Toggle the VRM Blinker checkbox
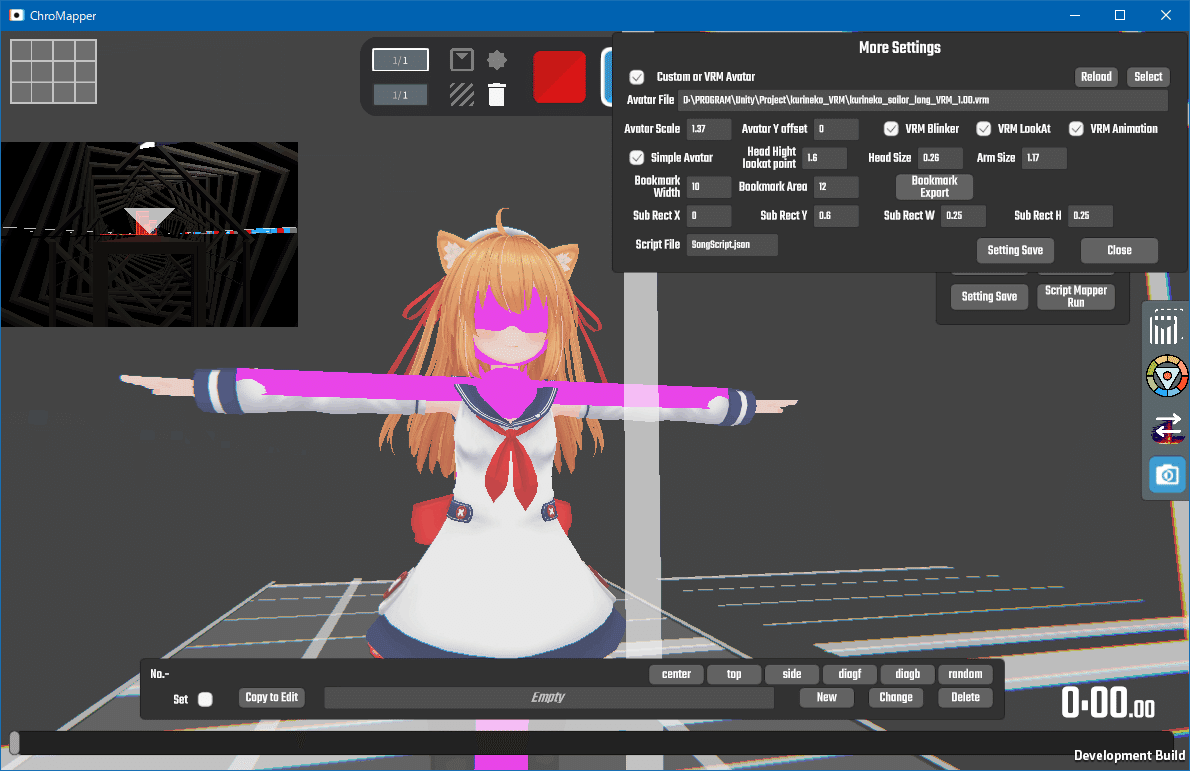Viewport: 1190px width, 771px height. click(x=891, y=128)
